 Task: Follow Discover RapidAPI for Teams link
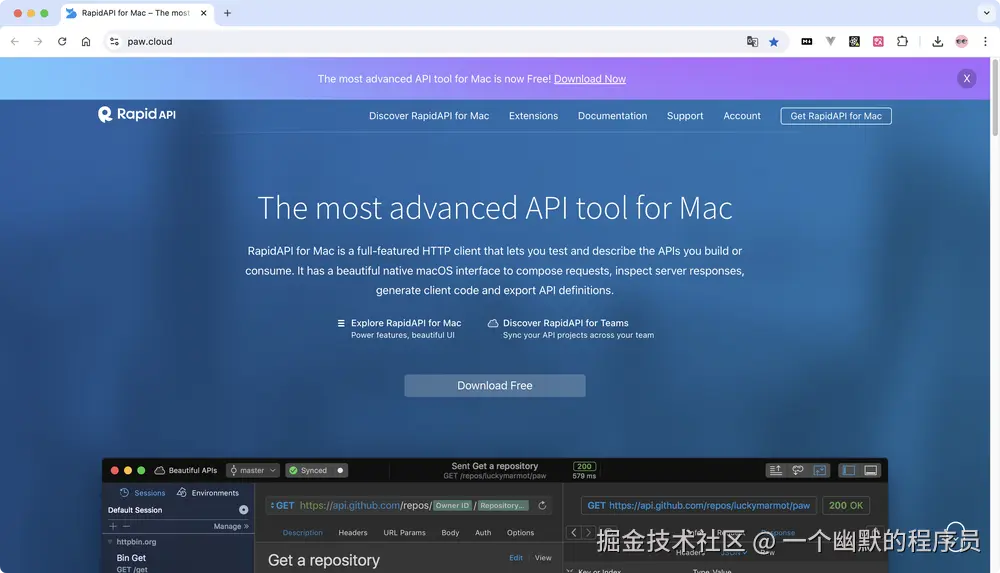click(565, 323)
